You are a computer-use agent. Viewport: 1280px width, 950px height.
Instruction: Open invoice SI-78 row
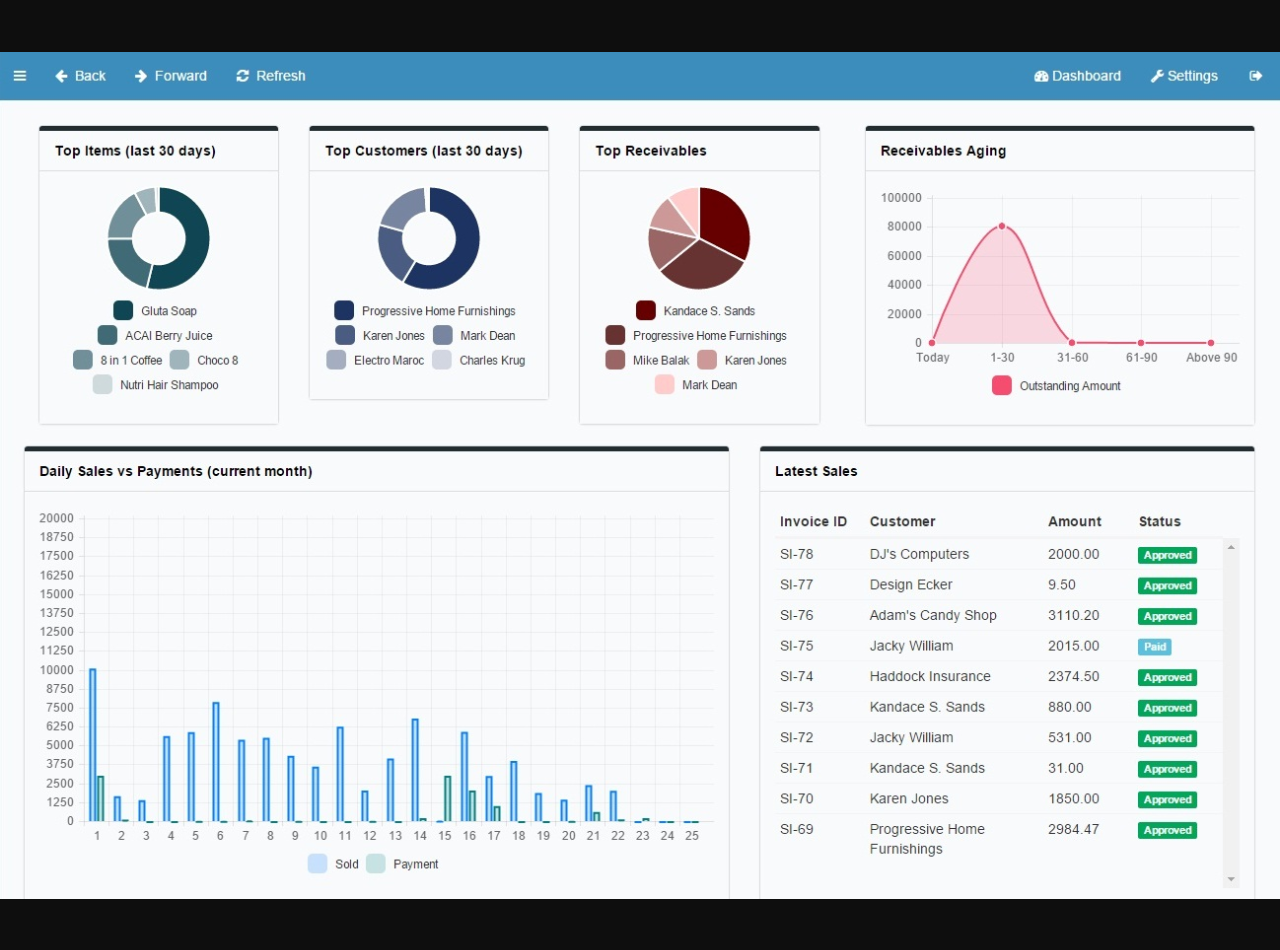pyautogui.click(x=1000, y=554)
